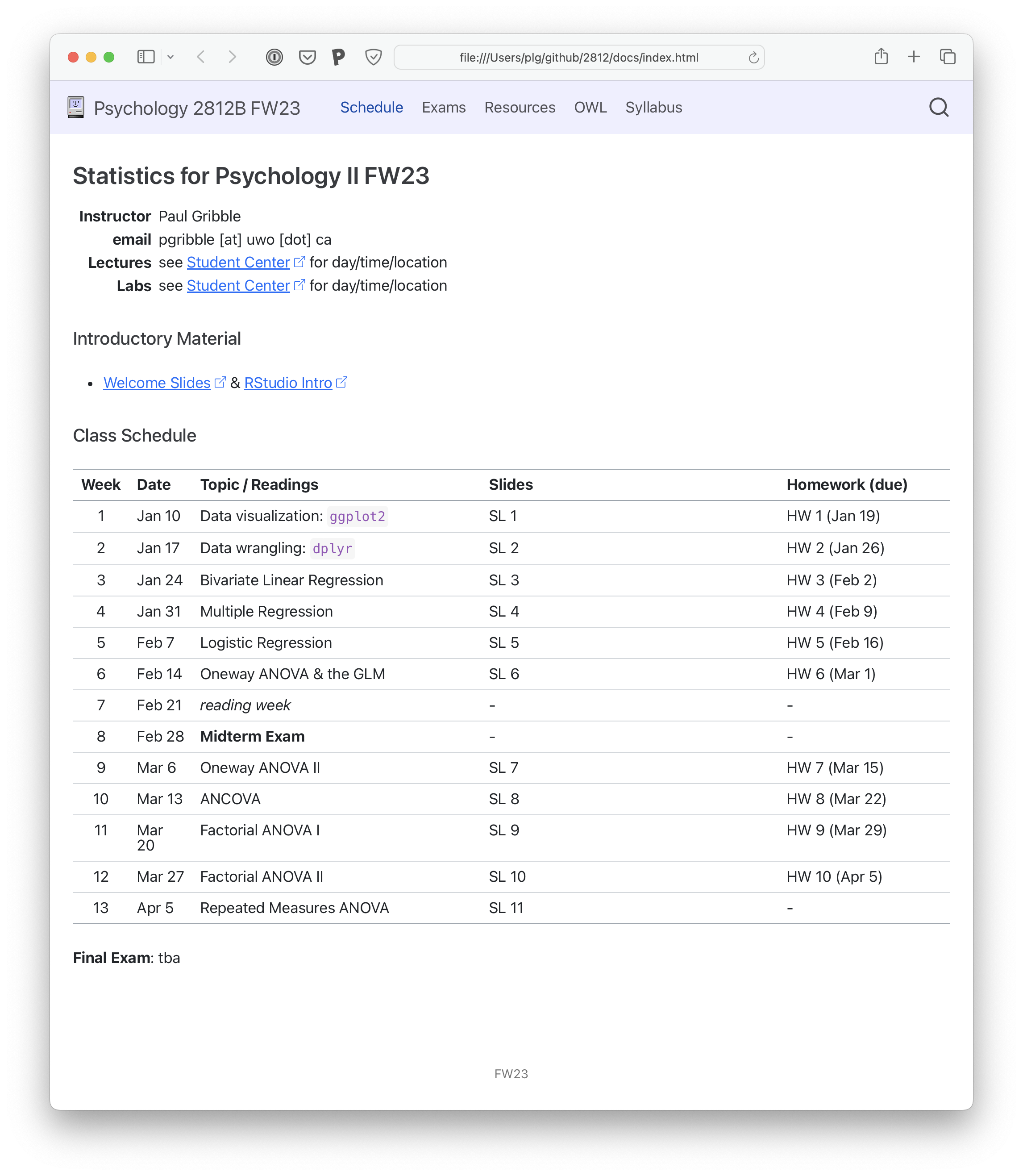Screen dimensions: 1023x1176
Task: Click the PayPal P extension icon
Action: pyautogui.click(x=338, y=57)
